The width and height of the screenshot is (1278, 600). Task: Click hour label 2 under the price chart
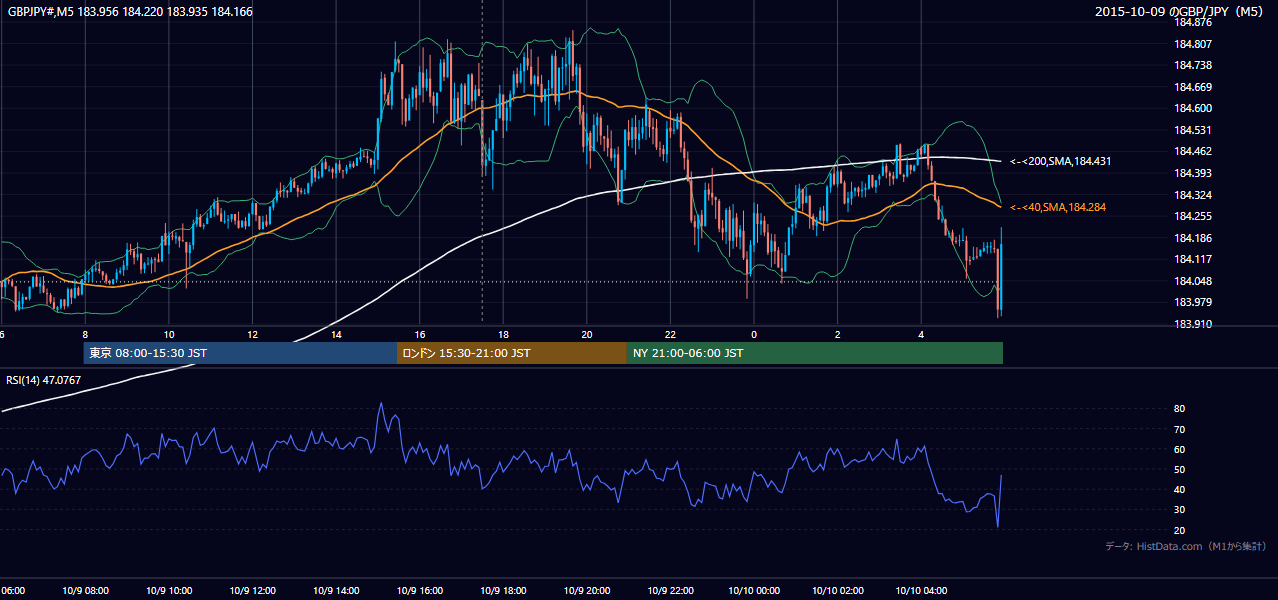point(838,335)
